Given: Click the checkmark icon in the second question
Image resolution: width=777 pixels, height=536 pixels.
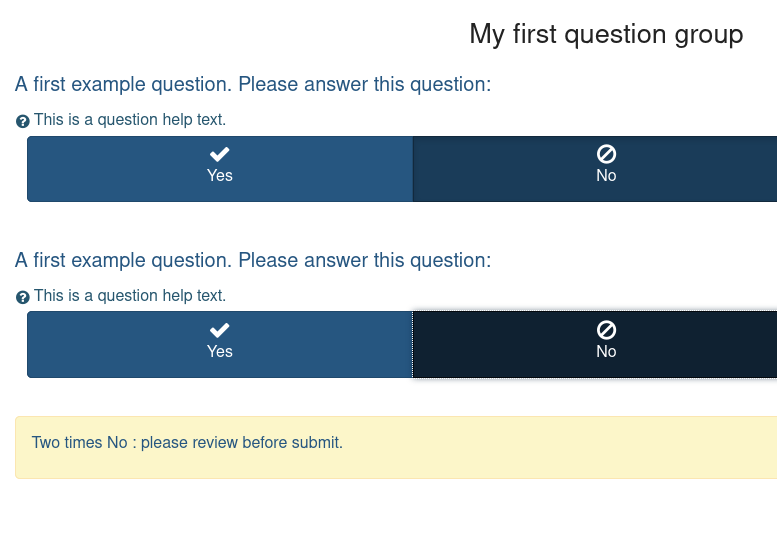Looking at the screenshot, I should tap(220, 330).
